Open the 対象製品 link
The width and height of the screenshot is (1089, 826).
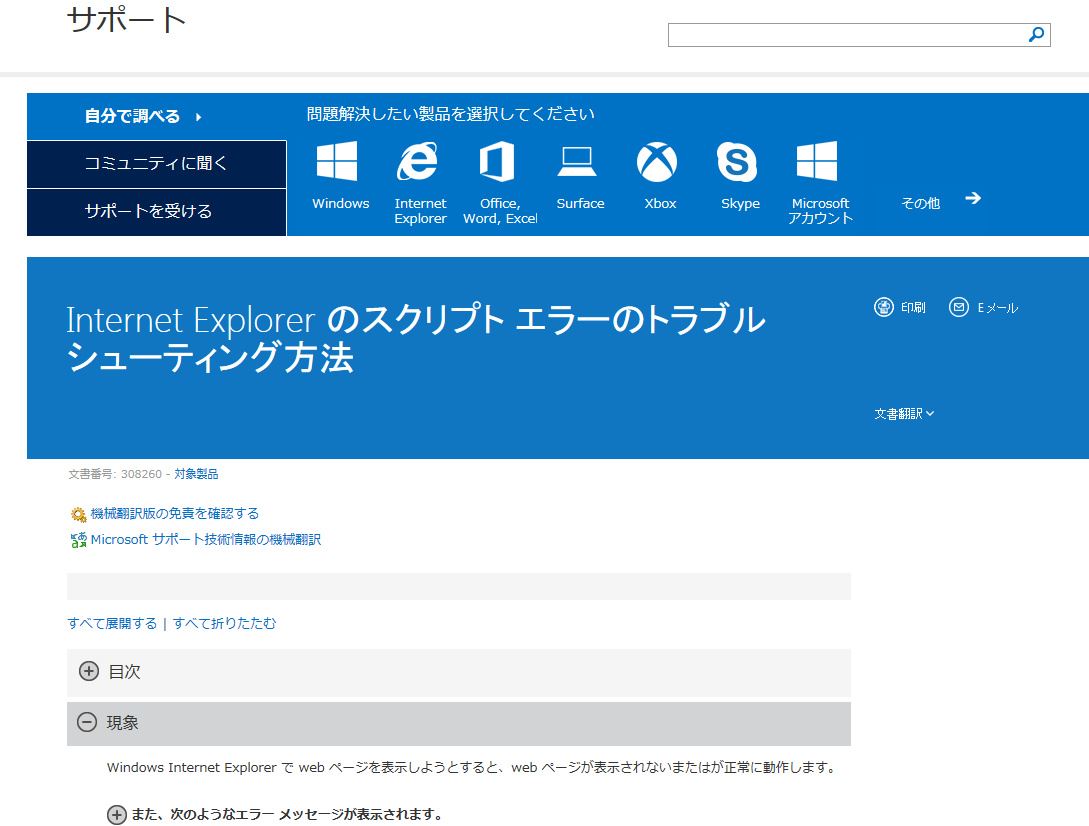point(196,474)
